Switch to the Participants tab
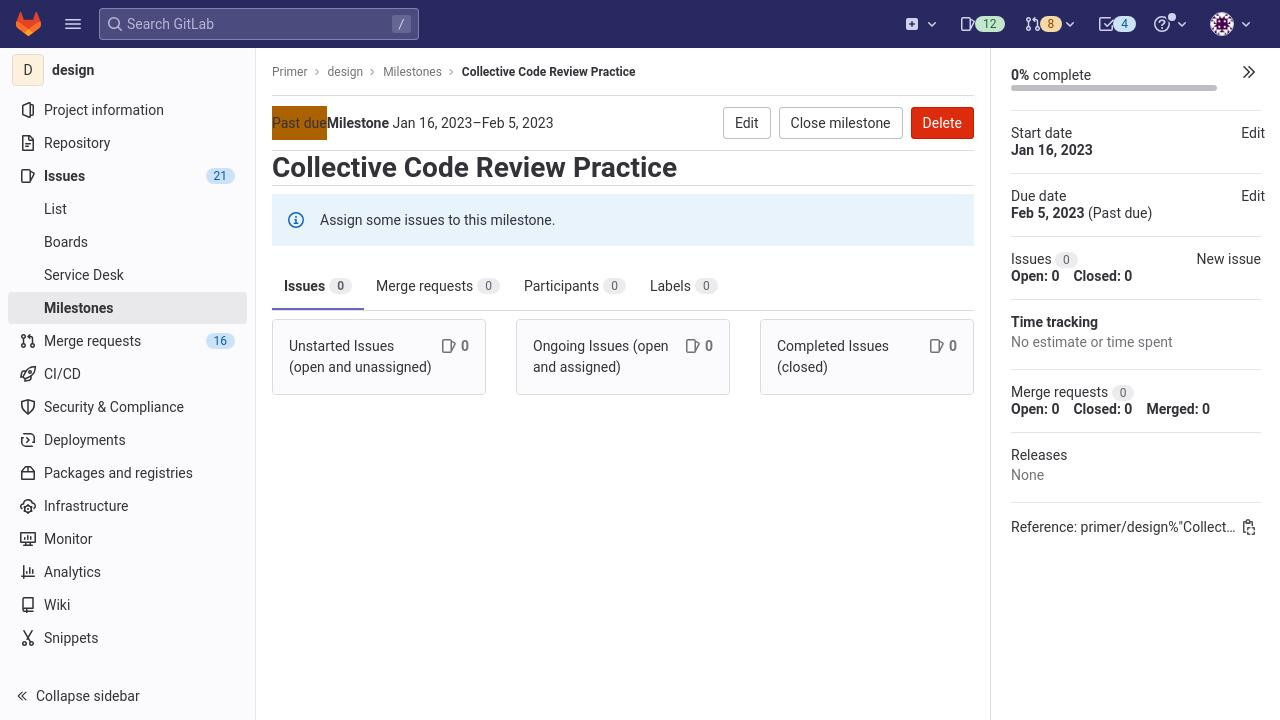The height and width of the screenshot is (720, 1280). 574,286
